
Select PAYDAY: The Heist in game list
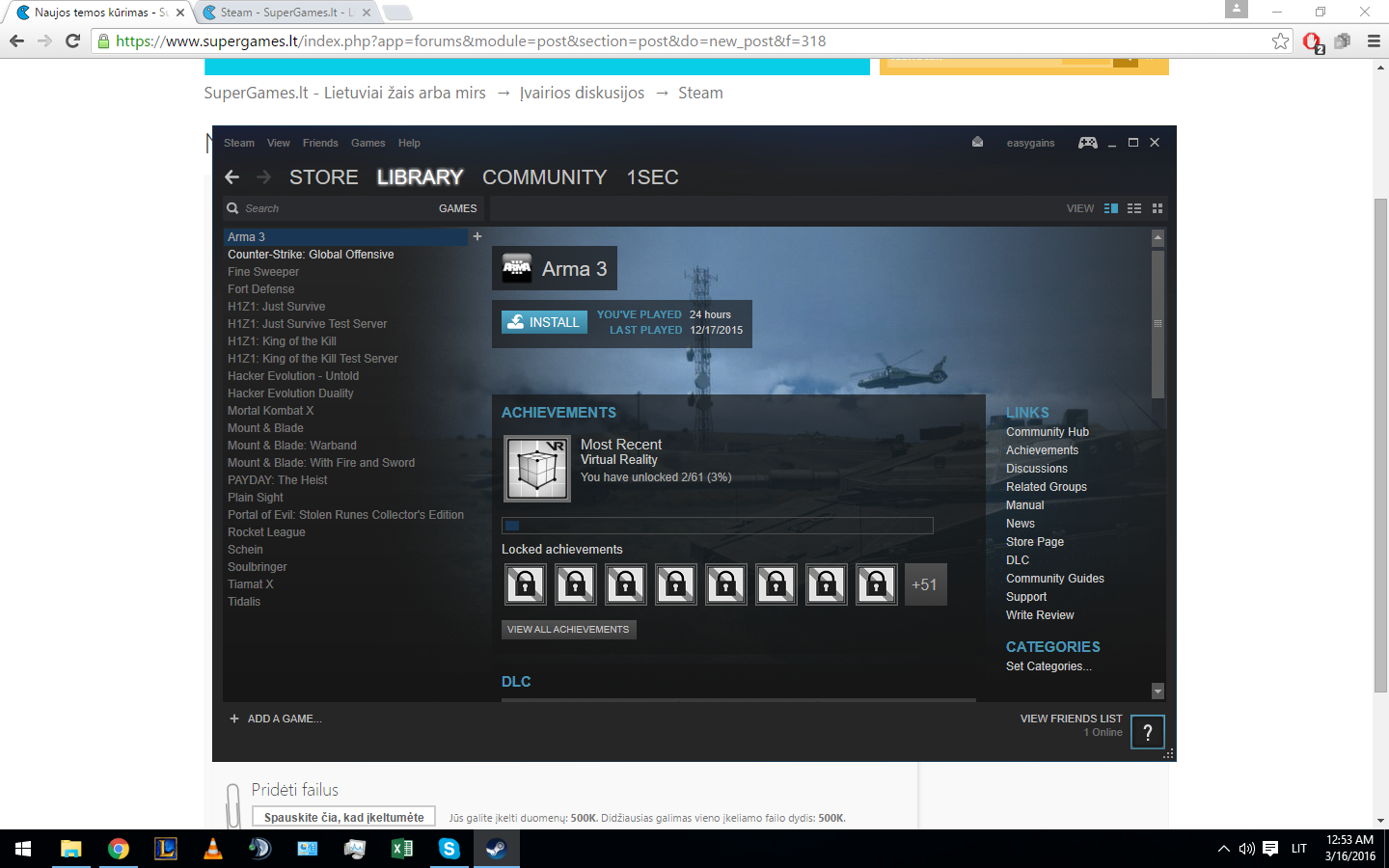coord(278,480)
